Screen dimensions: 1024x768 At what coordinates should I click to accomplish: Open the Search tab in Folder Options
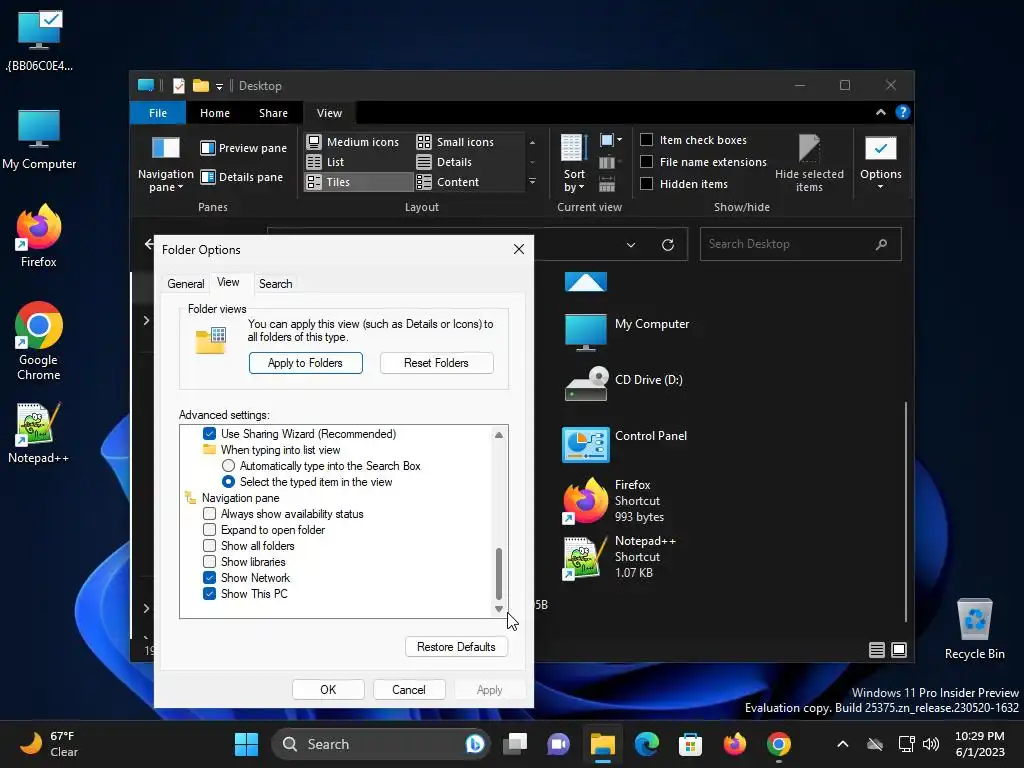point(276,284)
